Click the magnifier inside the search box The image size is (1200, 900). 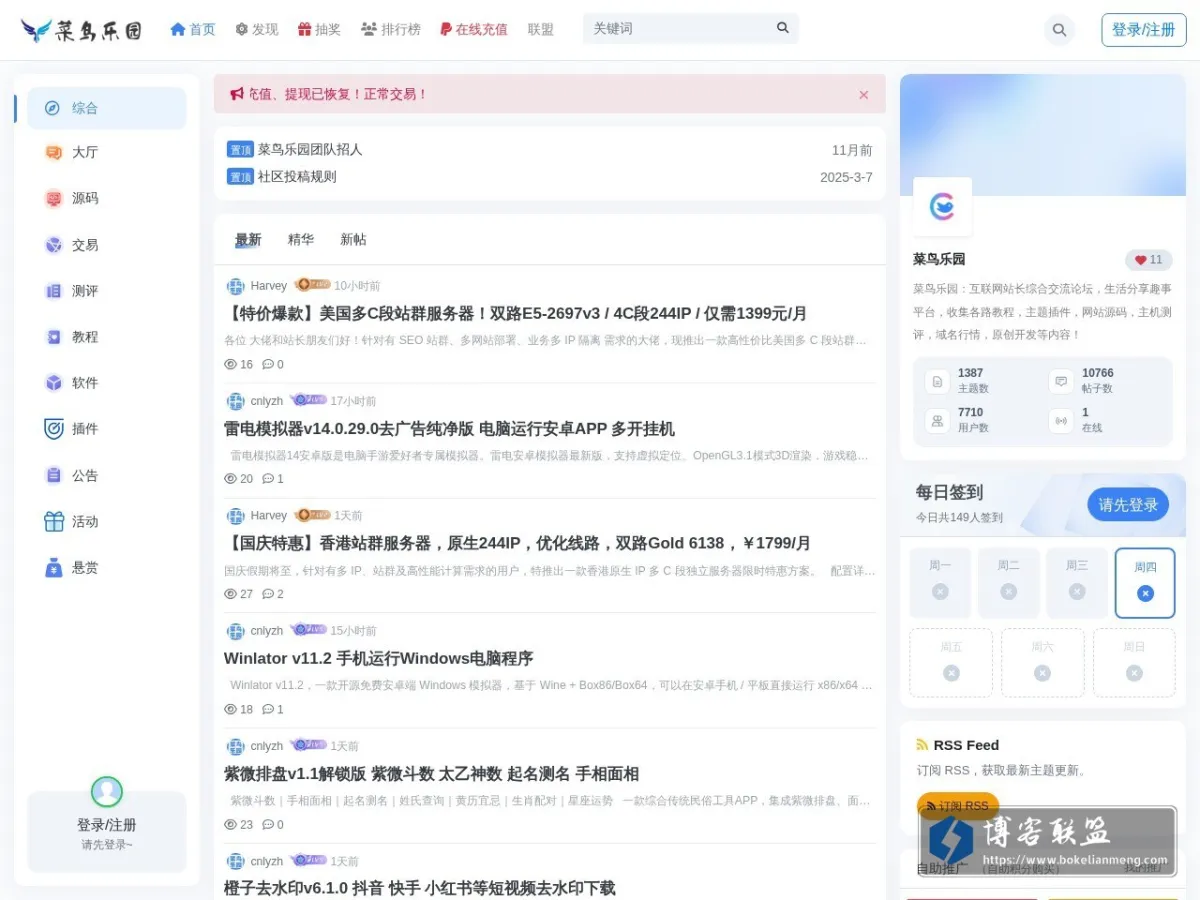(783, 28)
